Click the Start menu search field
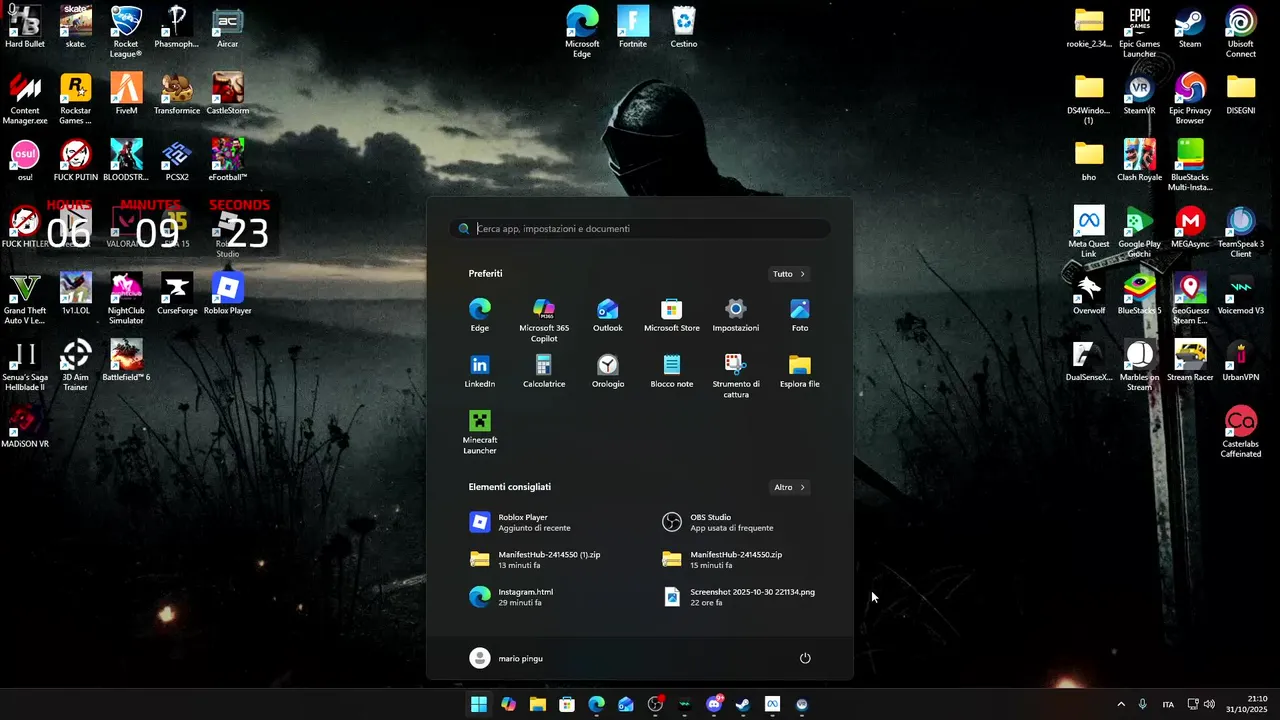This screenshot has height=720, width=1280. 640,229
